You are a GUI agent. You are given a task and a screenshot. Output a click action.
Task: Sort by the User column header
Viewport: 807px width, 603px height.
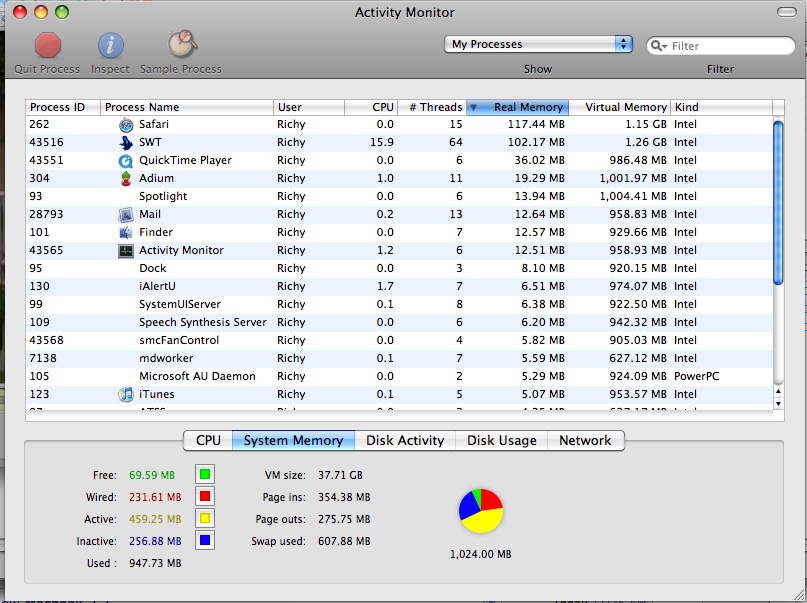[x=309, y=107]
